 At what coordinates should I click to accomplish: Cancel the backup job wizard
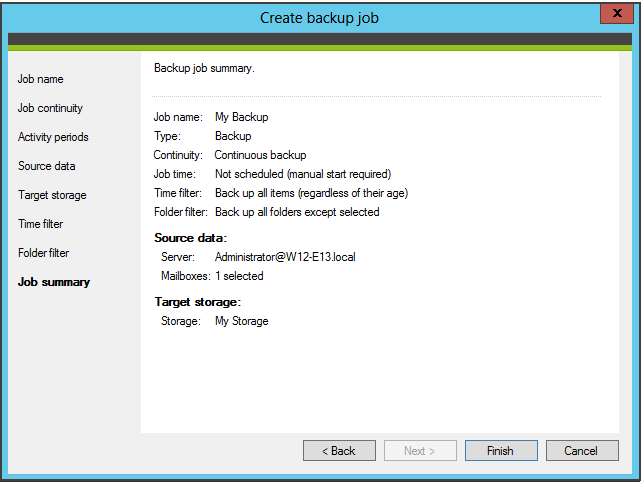click(581, 451)
